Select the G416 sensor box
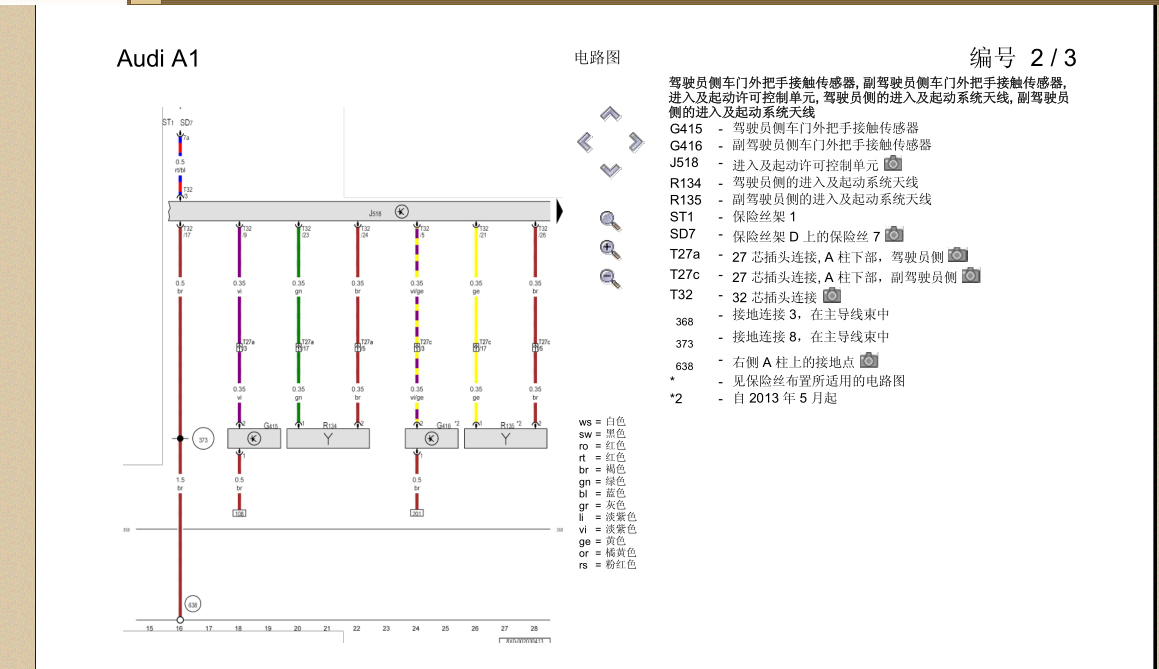1159x669 pixels. (432, 438)
